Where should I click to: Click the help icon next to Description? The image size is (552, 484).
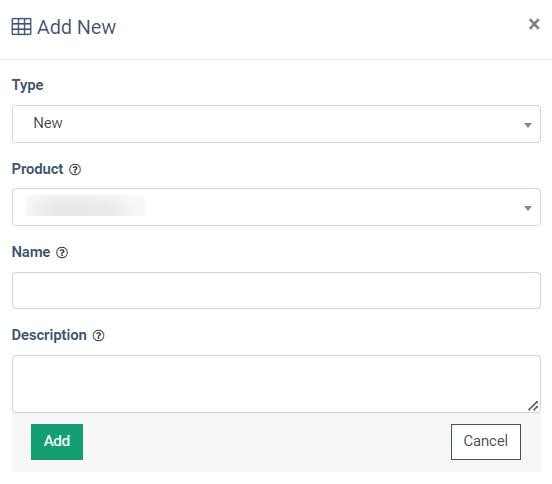pyautogui.click(x=99, y=335)
